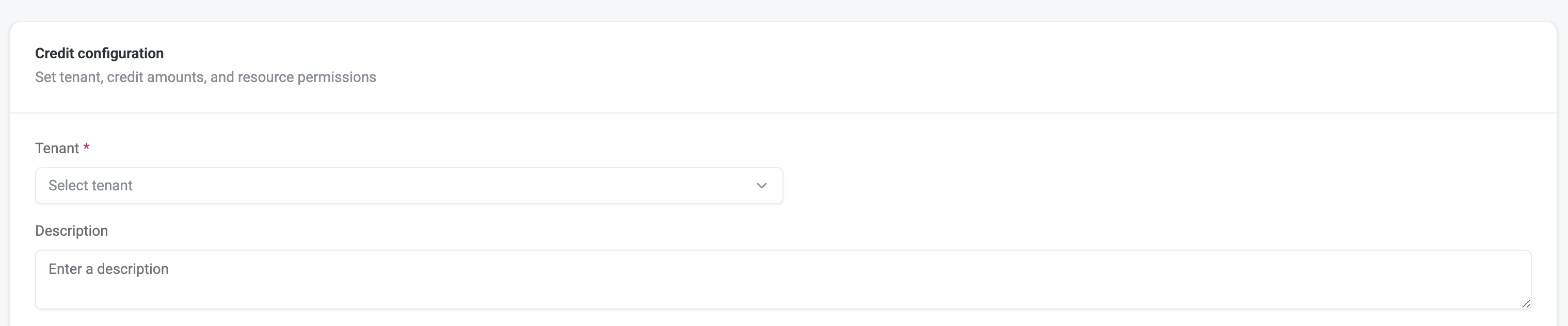Click the 'Enter a description' placeholder text
The image size is (1568, 326).
click(x=108, y=269)
